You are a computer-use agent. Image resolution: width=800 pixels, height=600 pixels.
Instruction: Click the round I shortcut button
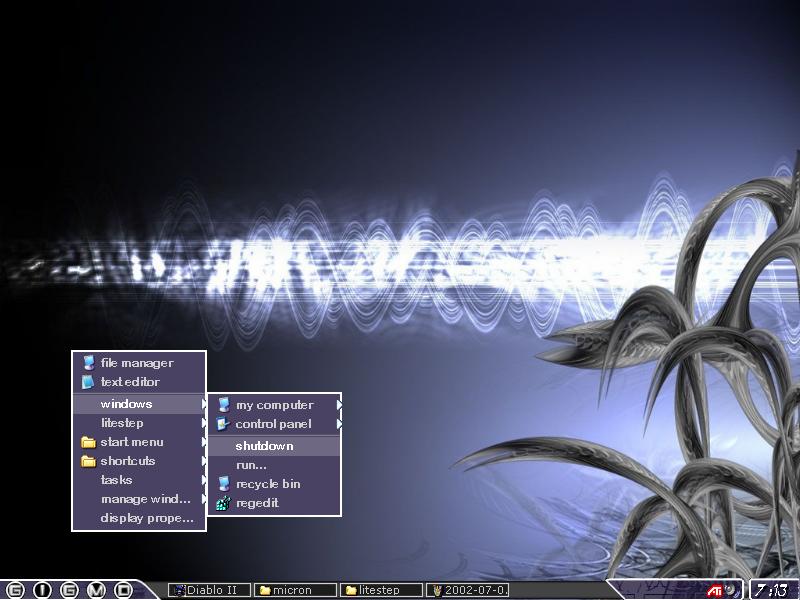click(42, 590)
